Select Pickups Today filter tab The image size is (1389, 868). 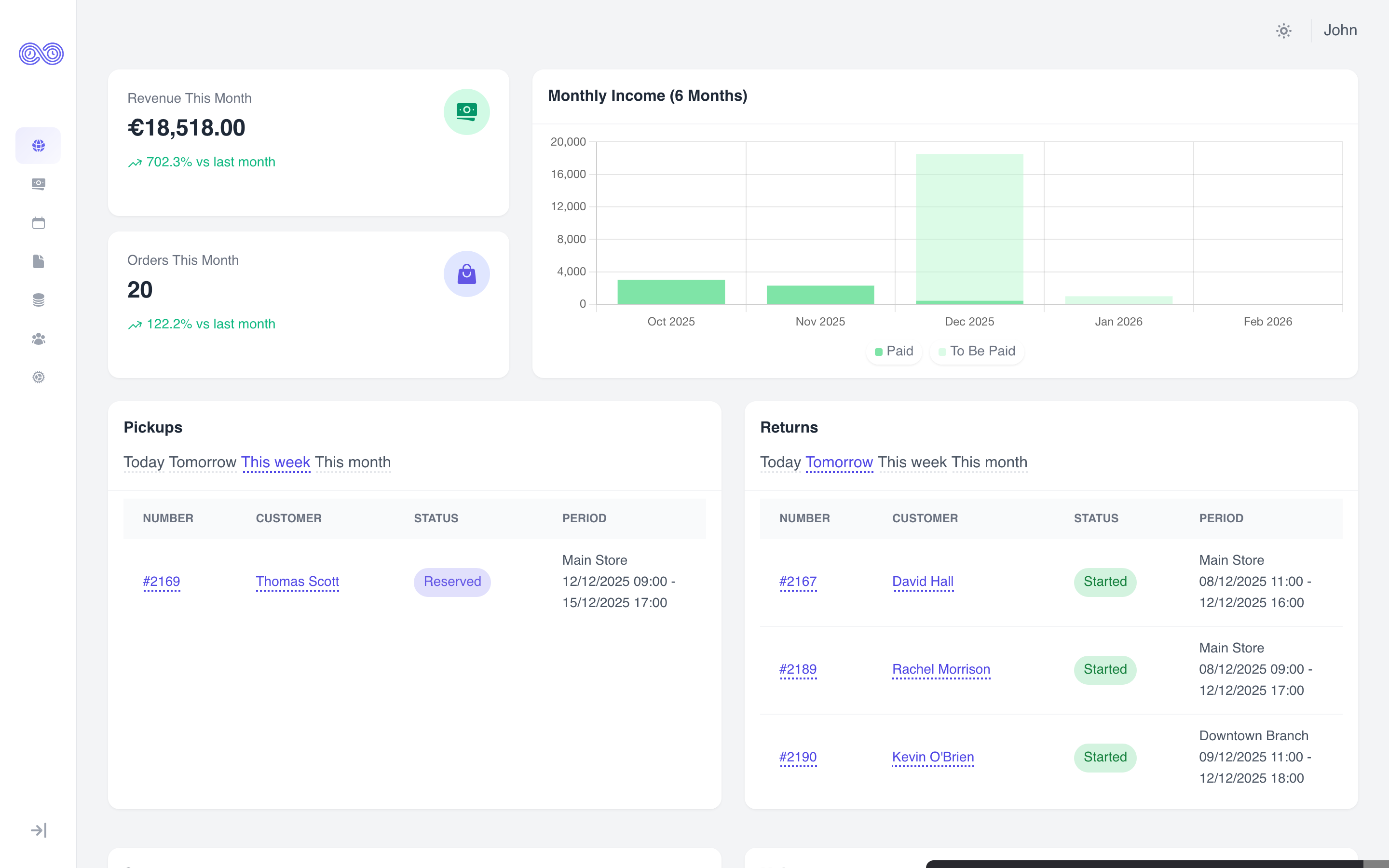pyautogui.click(x=144, y=462)
